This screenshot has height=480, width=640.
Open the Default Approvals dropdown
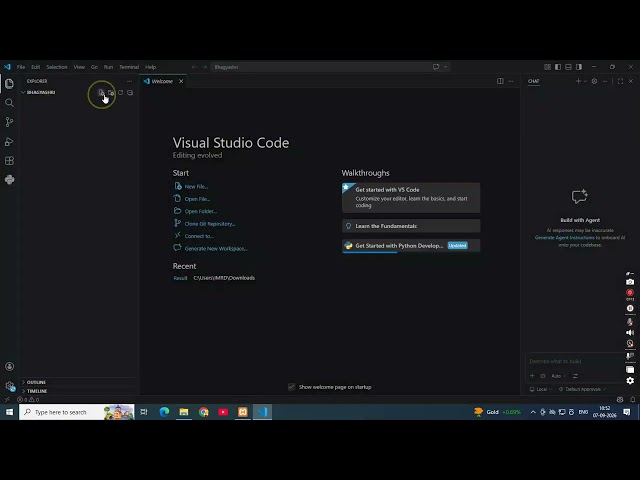tap(582, 389)
